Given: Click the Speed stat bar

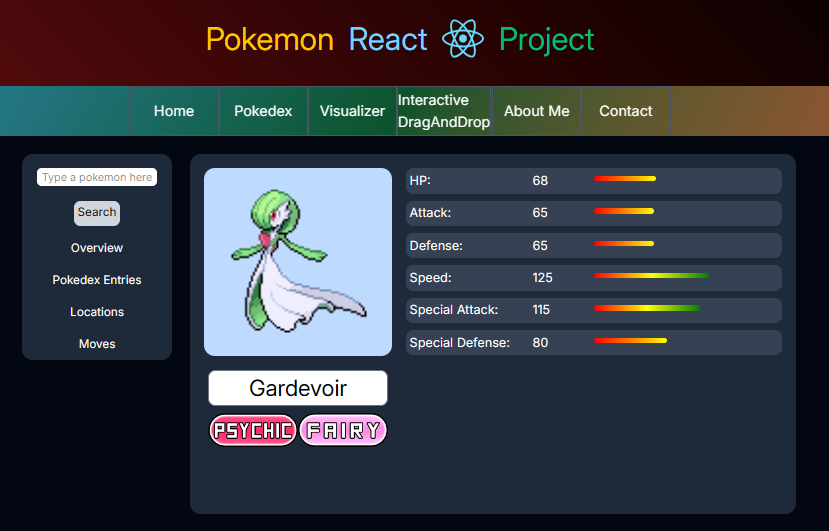Looking at the screenshot, I should 651,276.
